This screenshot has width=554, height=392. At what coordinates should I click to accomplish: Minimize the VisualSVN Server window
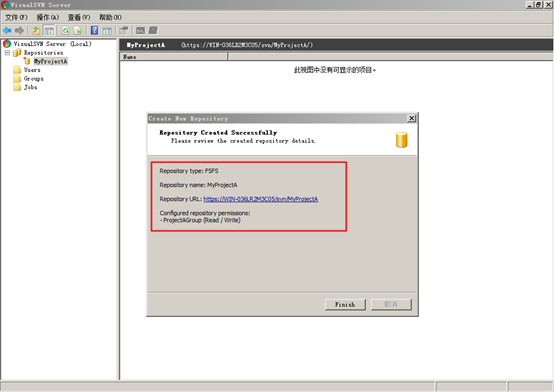[530, 5]
